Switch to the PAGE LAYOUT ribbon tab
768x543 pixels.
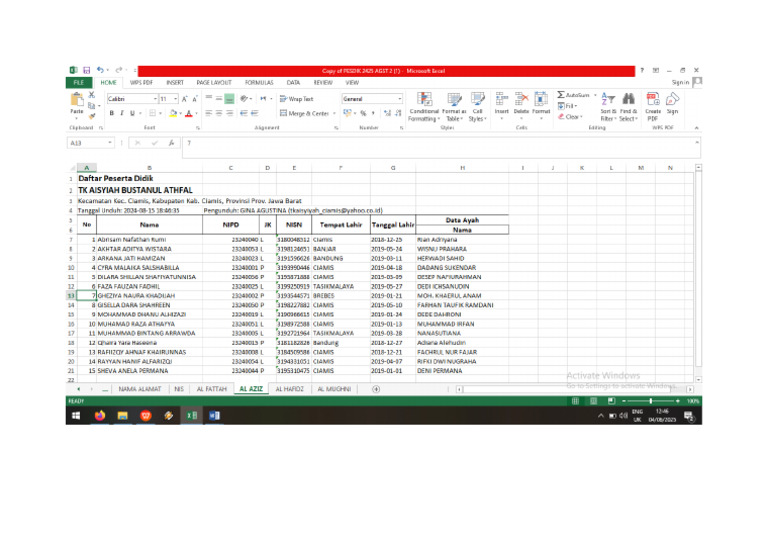(214, 83)
